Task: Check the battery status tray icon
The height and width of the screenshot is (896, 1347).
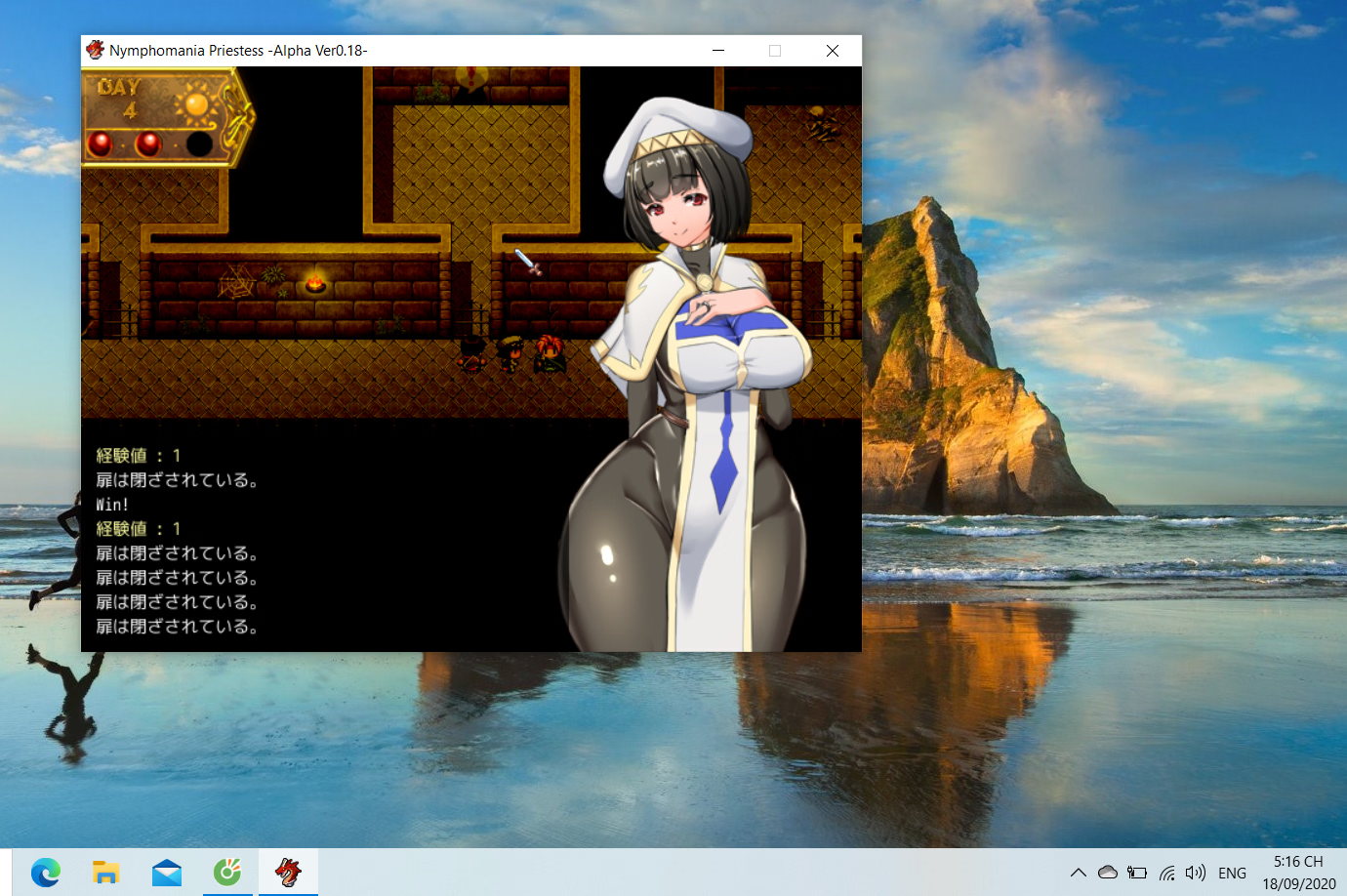Action: 1137,873
